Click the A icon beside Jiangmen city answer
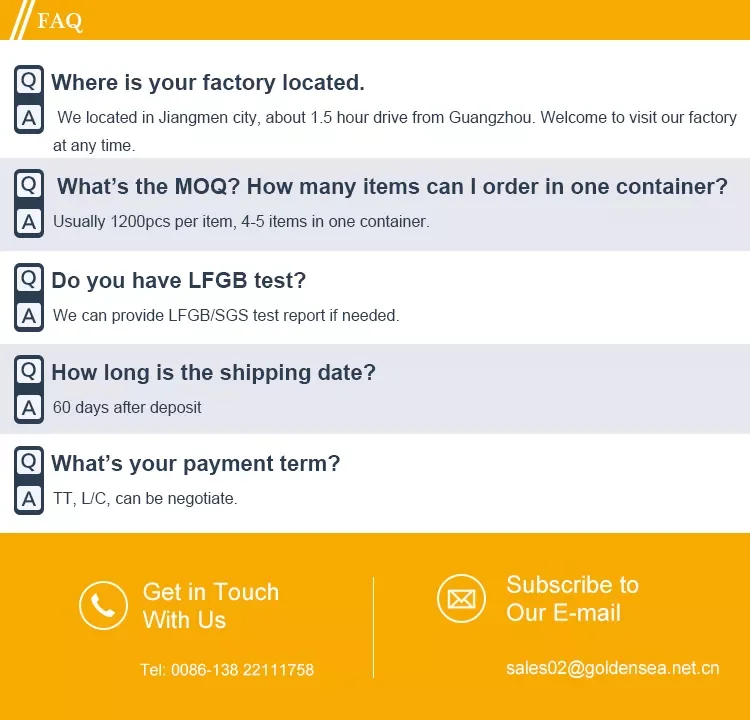Viewport: 750px width, 720px height. tap(29, 118)
